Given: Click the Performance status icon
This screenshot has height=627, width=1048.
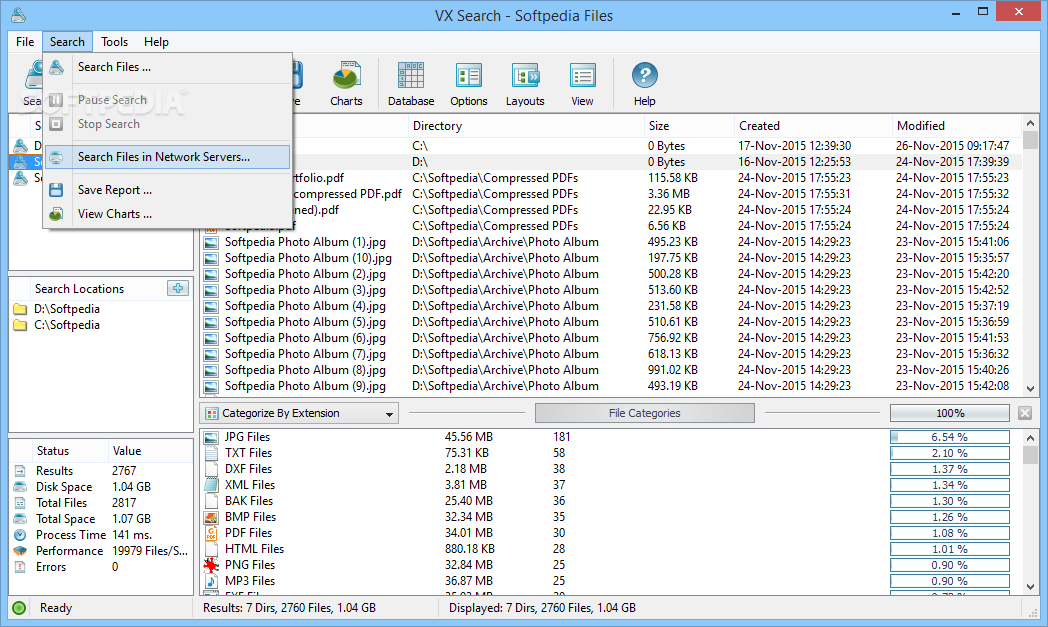Looking at the screenshot, I should 20,551.
